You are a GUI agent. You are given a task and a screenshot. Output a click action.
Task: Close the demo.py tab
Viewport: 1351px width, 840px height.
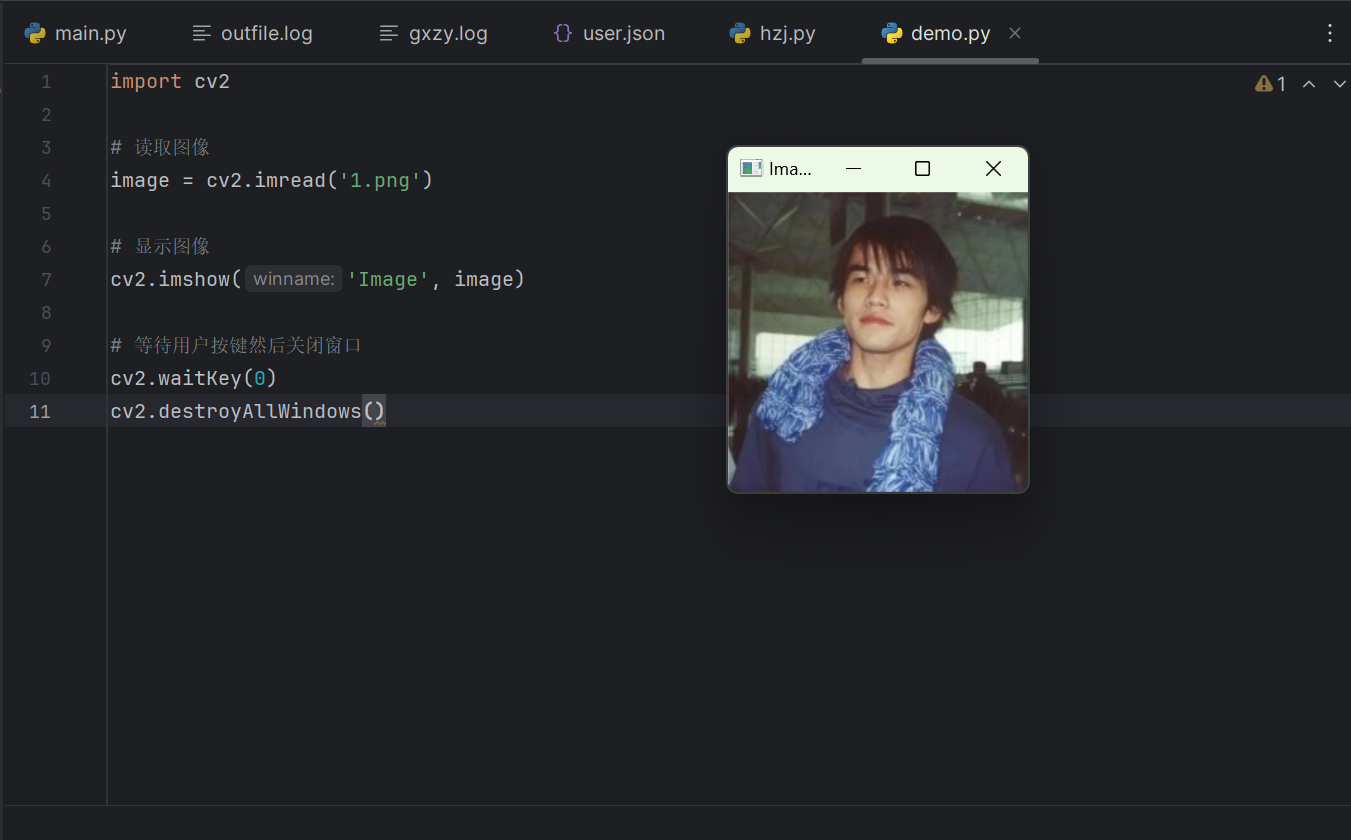click(x=1015, y=33)
